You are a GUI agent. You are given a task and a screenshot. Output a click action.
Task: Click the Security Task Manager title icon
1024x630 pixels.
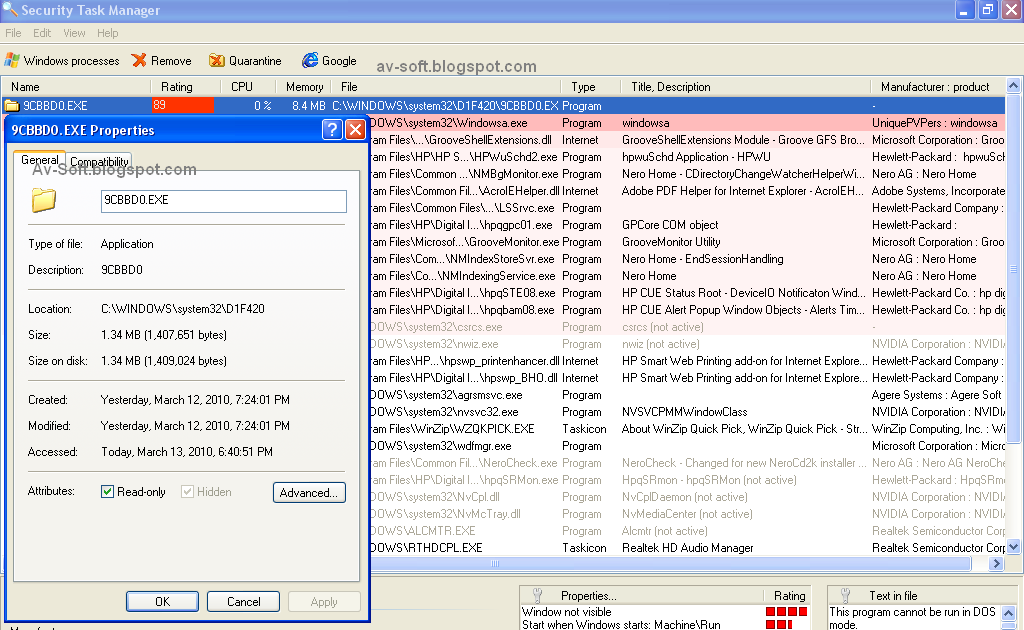(x=9, y=9)
